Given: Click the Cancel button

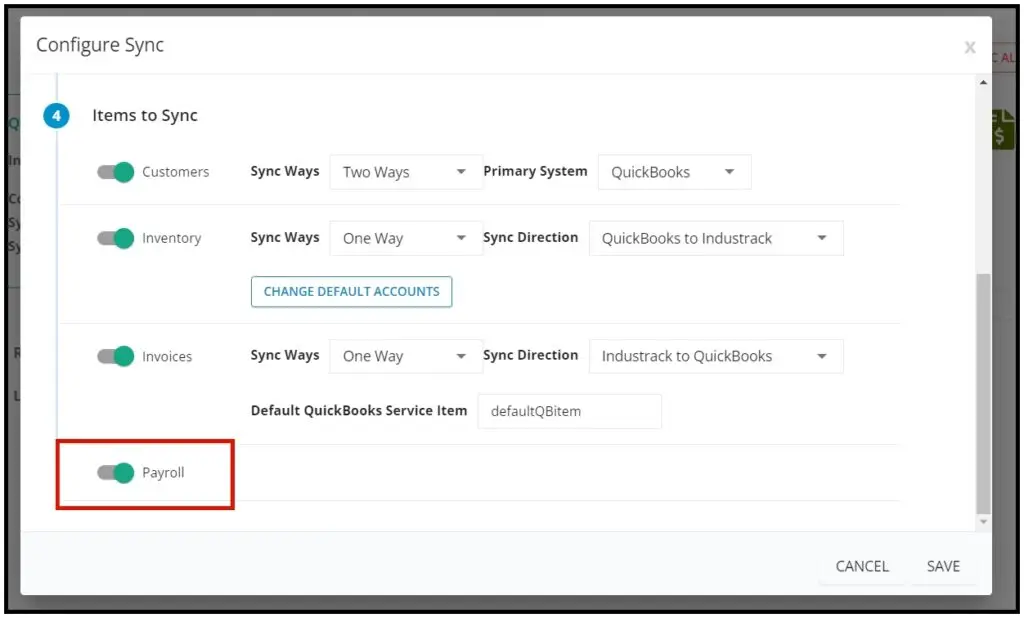Looking at the screenshot, I should (862, 566).
